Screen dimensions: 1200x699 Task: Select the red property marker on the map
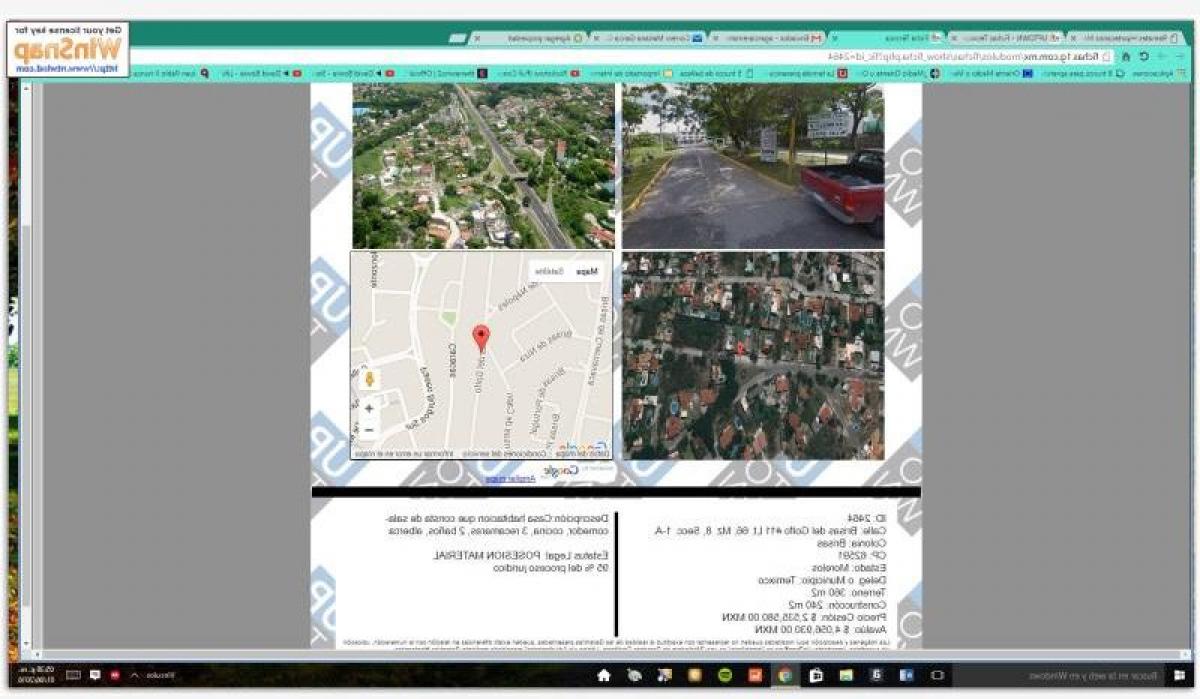click(481, 335)
